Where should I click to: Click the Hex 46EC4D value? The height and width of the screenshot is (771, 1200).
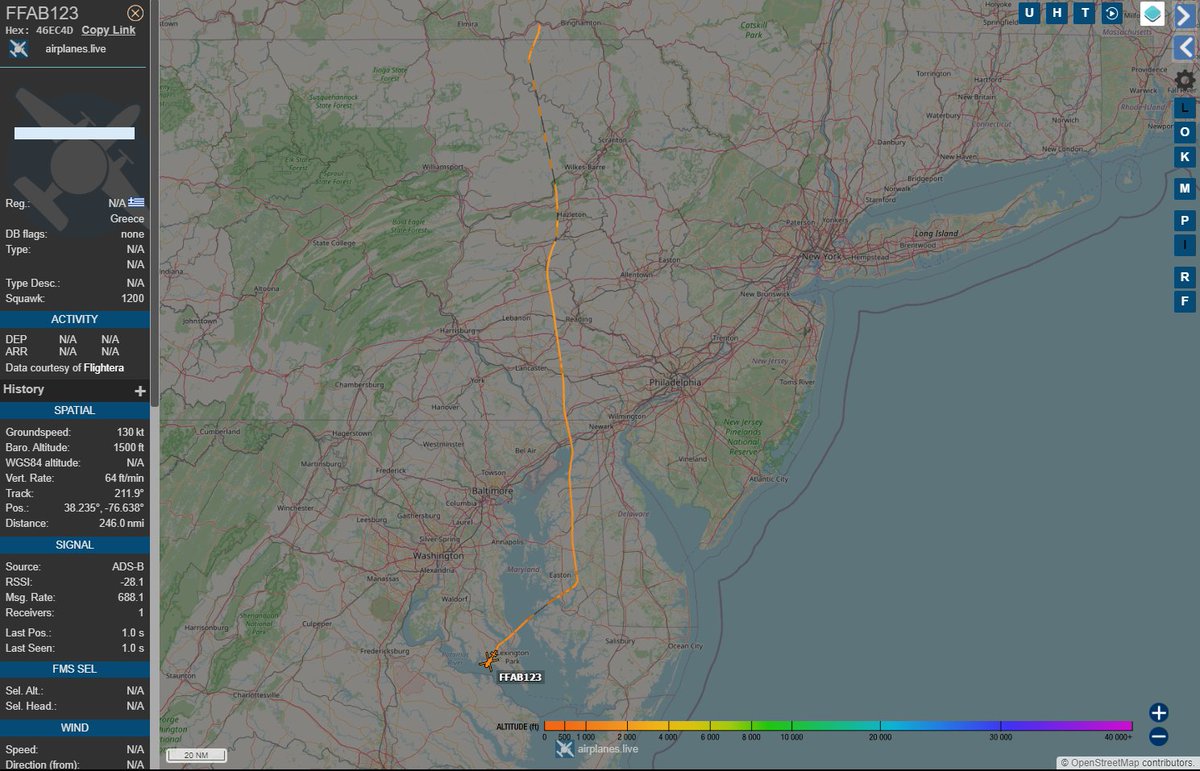click(54, 30)
